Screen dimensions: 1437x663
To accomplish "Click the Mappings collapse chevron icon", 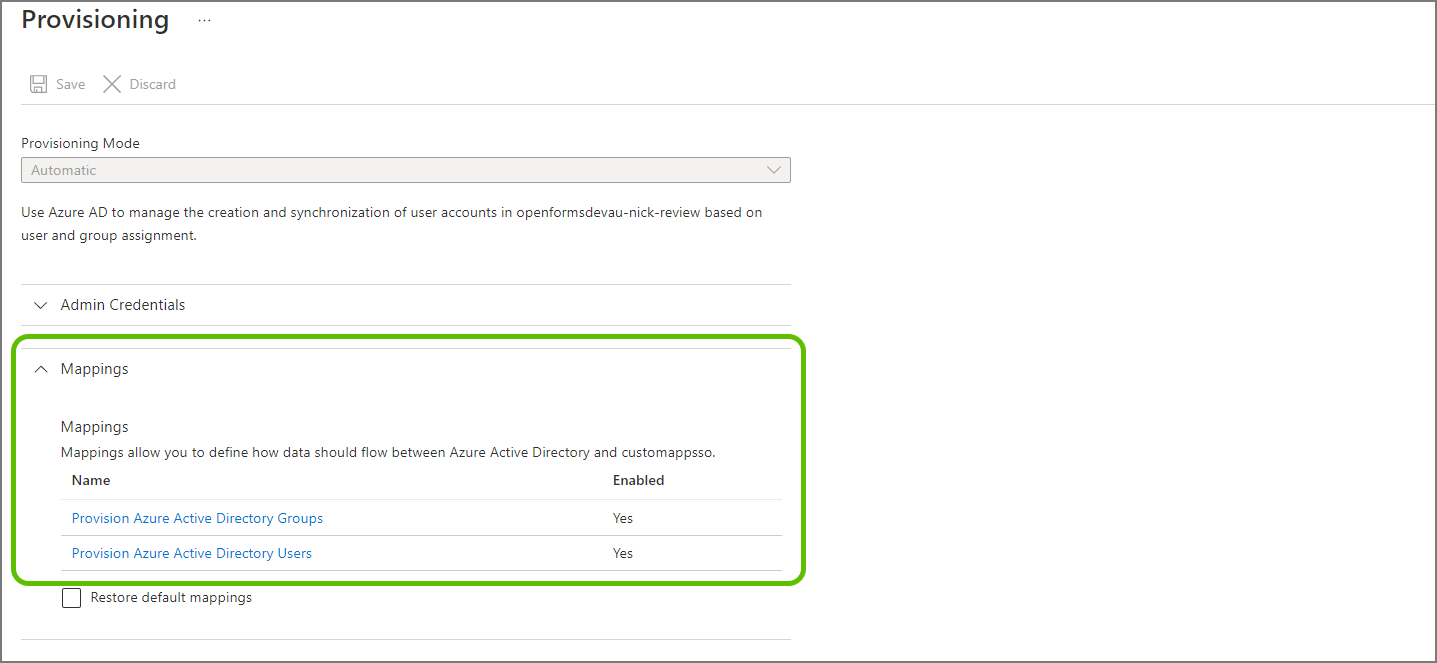I will coord(41,369).
